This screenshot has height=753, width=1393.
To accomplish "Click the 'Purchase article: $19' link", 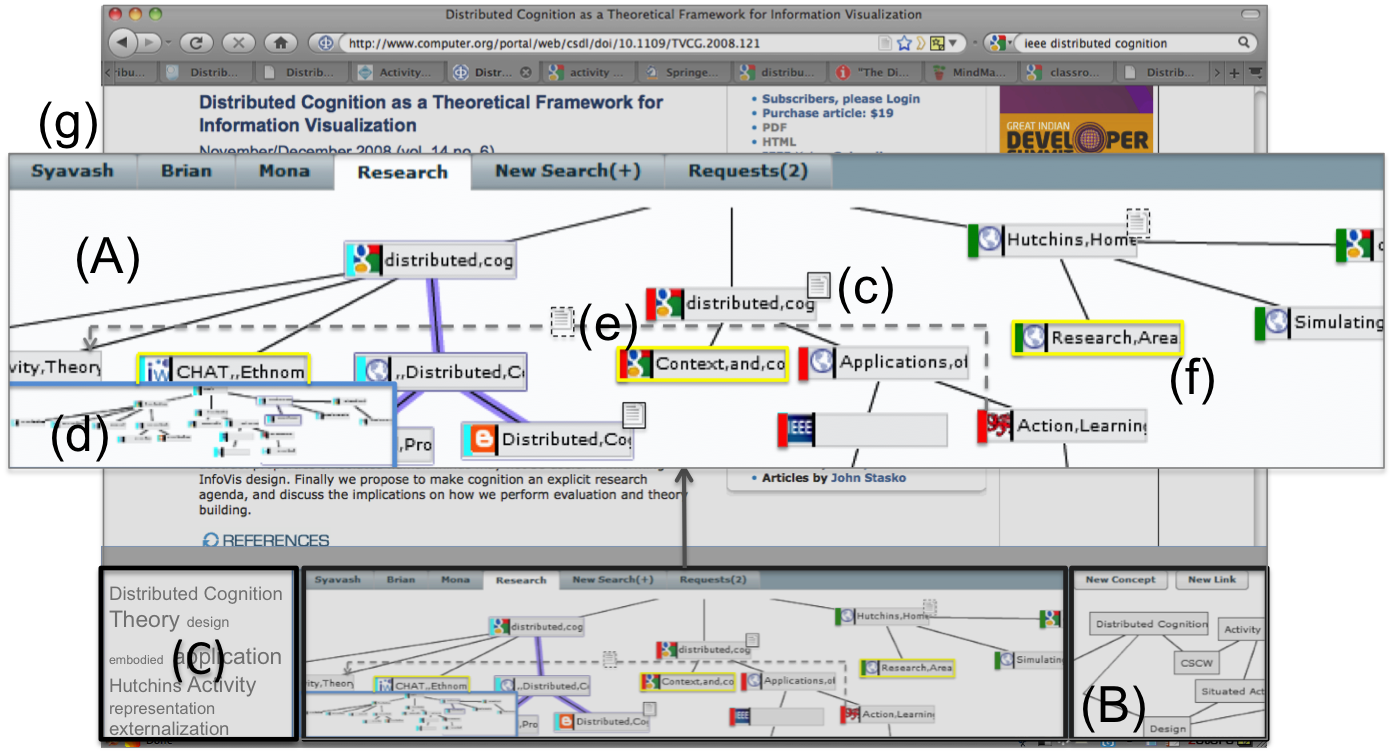I will click(827, 113).
